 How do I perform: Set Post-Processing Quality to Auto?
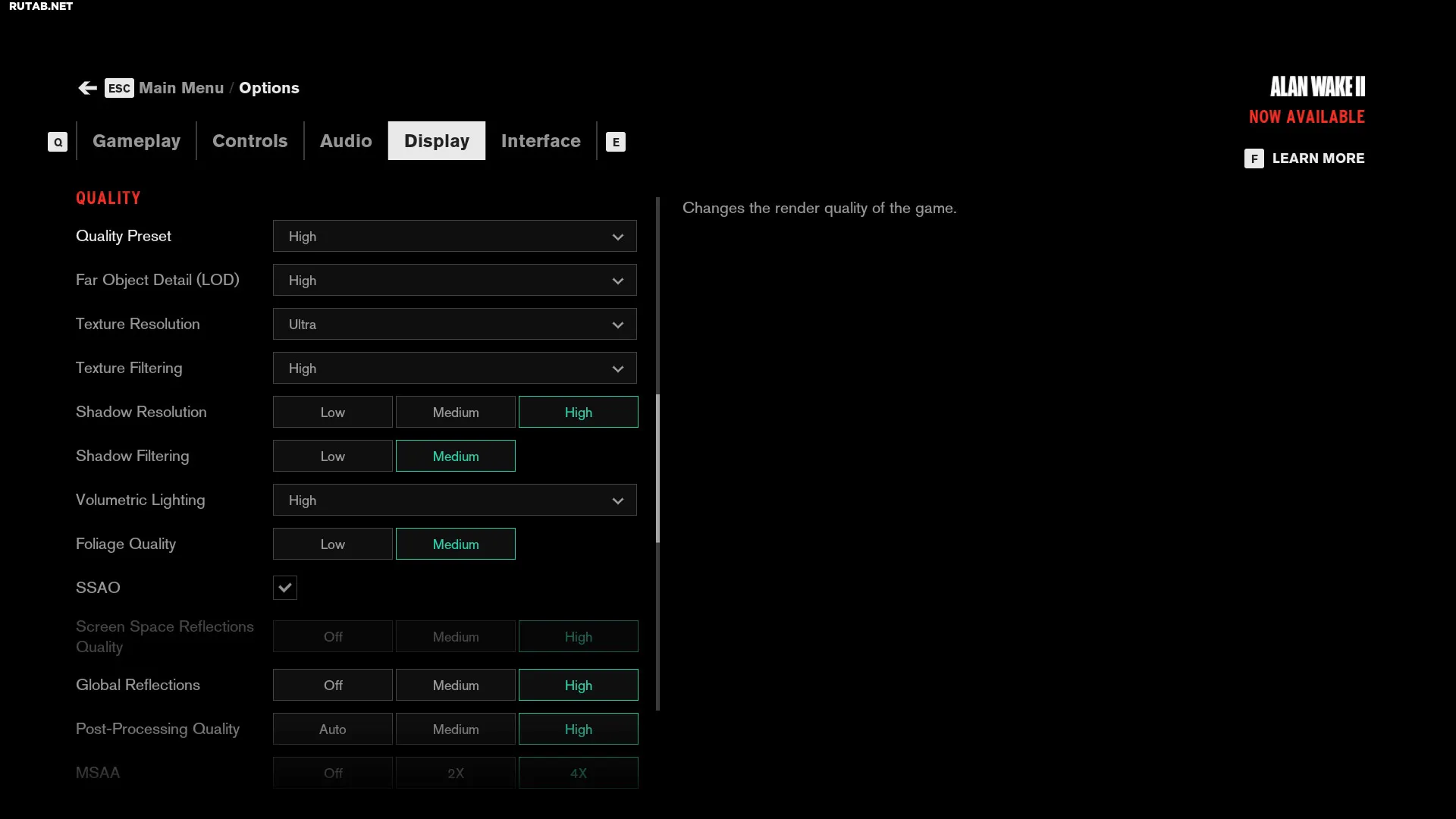333,729
